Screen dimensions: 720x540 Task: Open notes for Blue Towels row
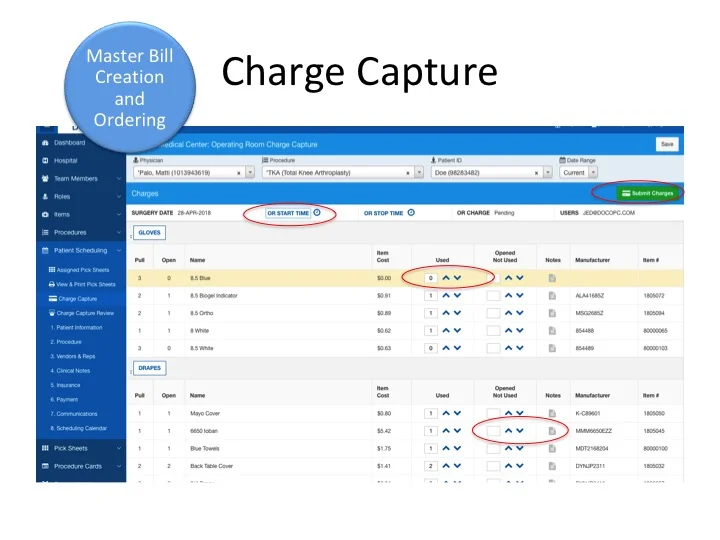[x=552, y=448]
